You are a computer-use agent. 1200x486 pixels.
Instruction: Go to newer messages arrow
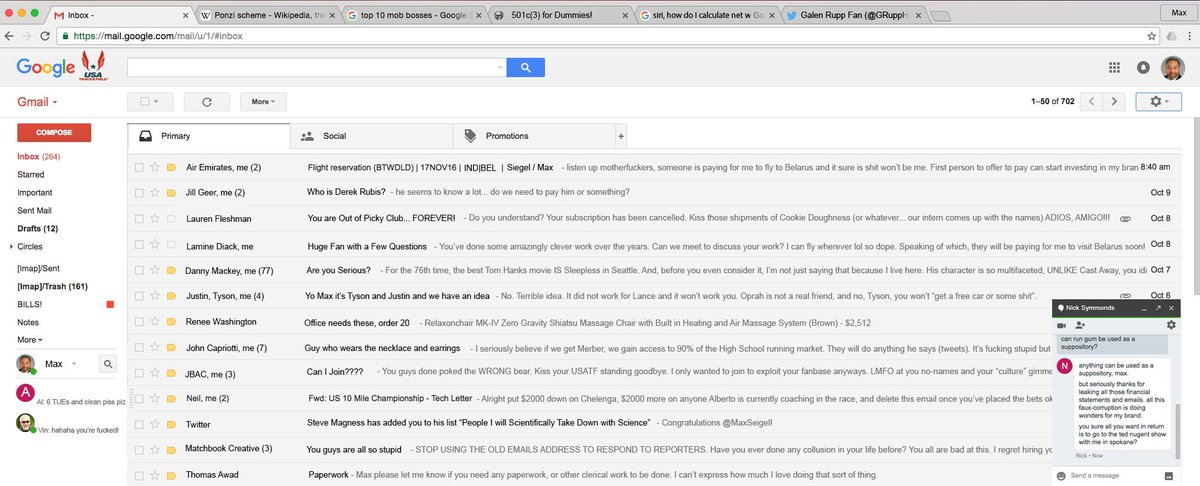click(1093, 101)
